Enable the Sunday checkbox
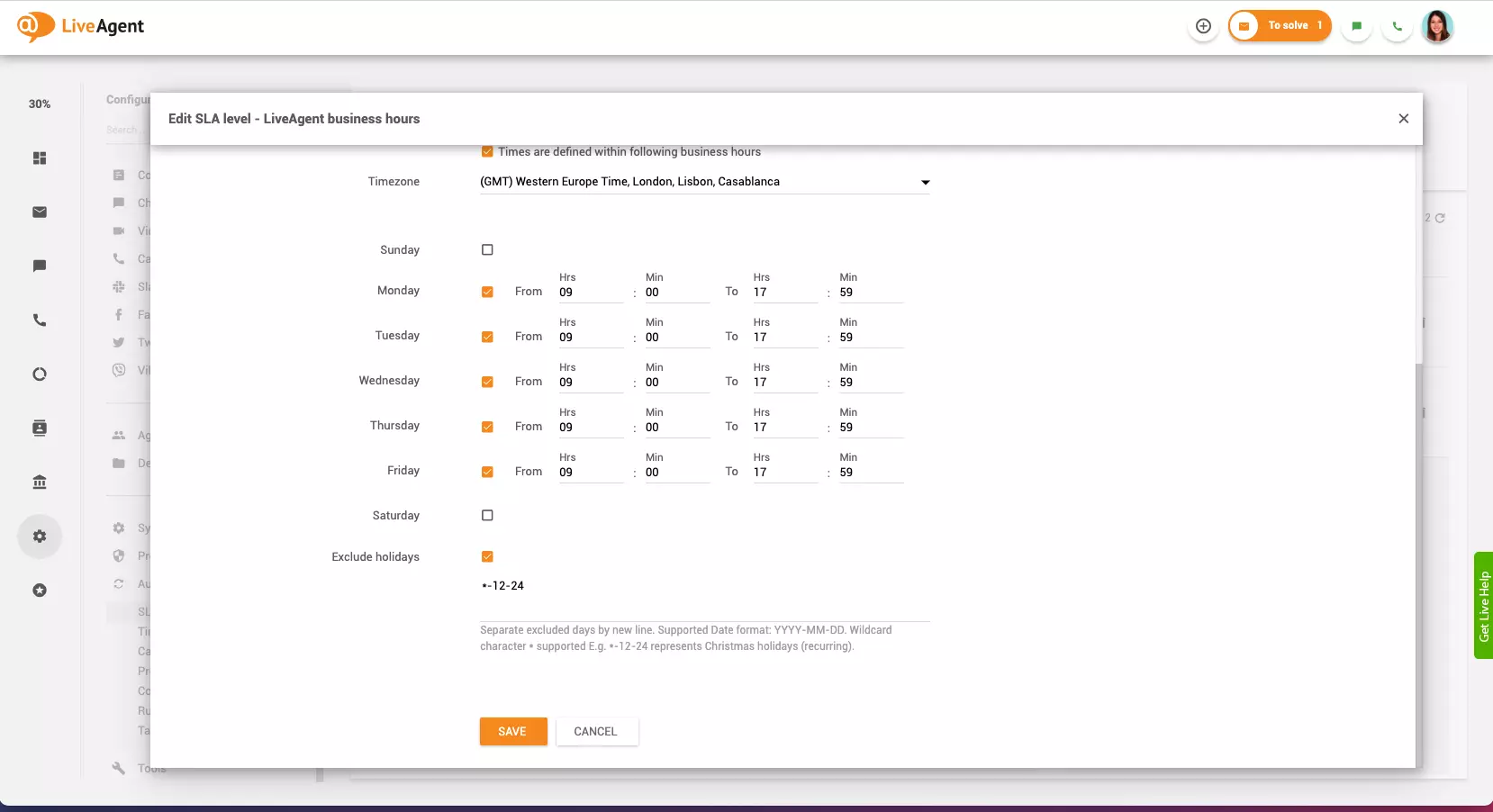1493x812 pixels. click(x=487, y=249)
